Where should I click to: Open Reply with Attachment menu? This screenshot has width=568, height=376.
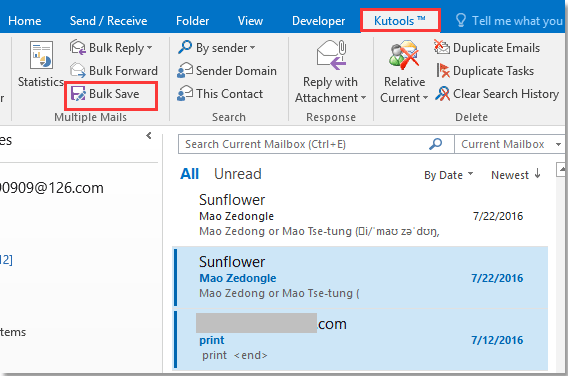click(330, 71)
